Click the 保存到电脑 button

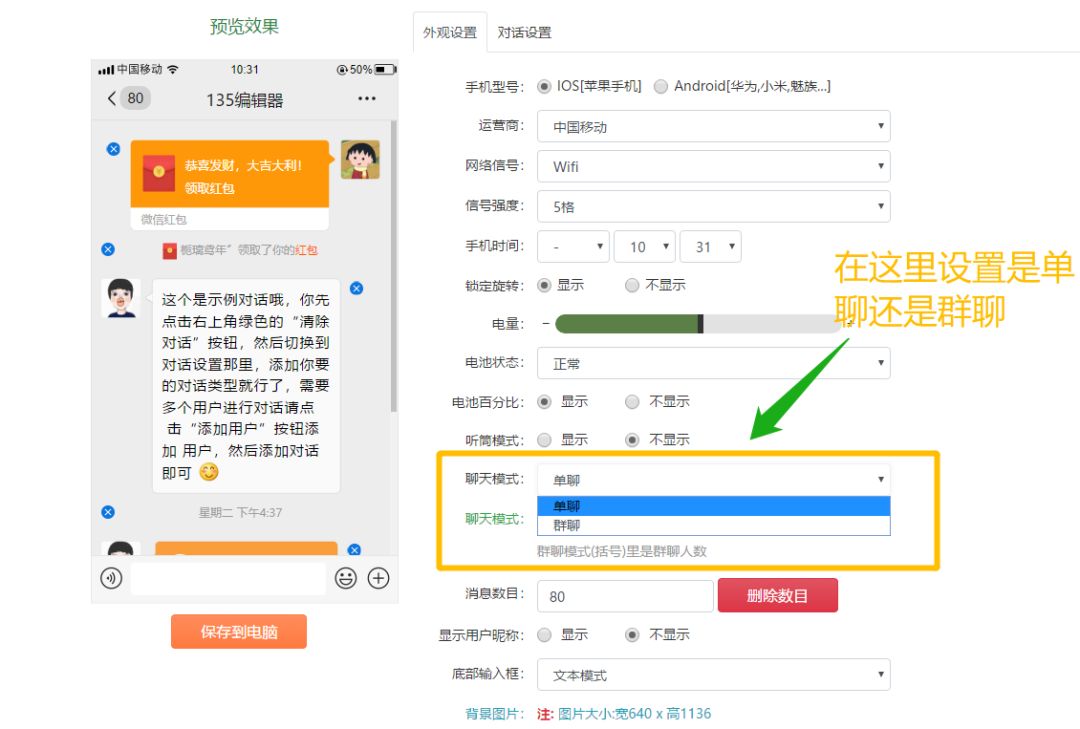[x=238, y=631]
